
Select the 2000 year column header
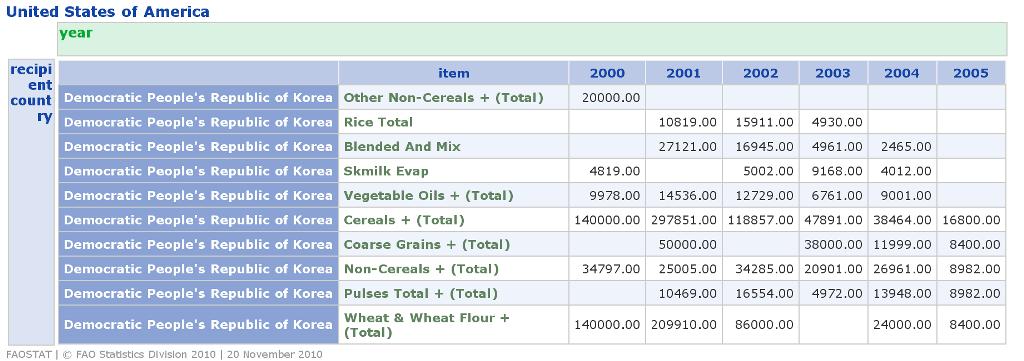tap(607, 73)
